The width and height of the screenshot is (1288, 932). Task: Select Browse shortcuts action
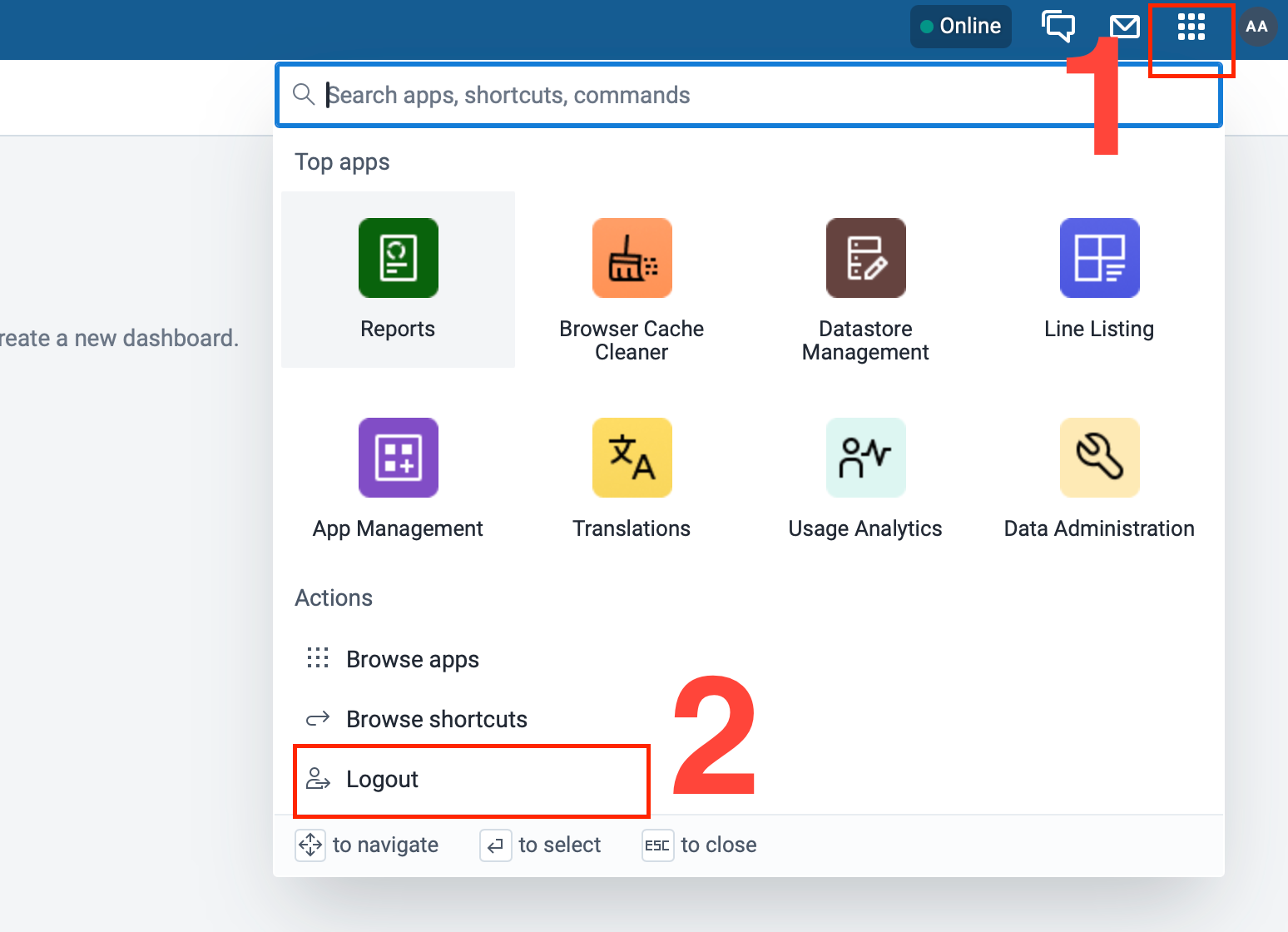click(x=436, y=719)
